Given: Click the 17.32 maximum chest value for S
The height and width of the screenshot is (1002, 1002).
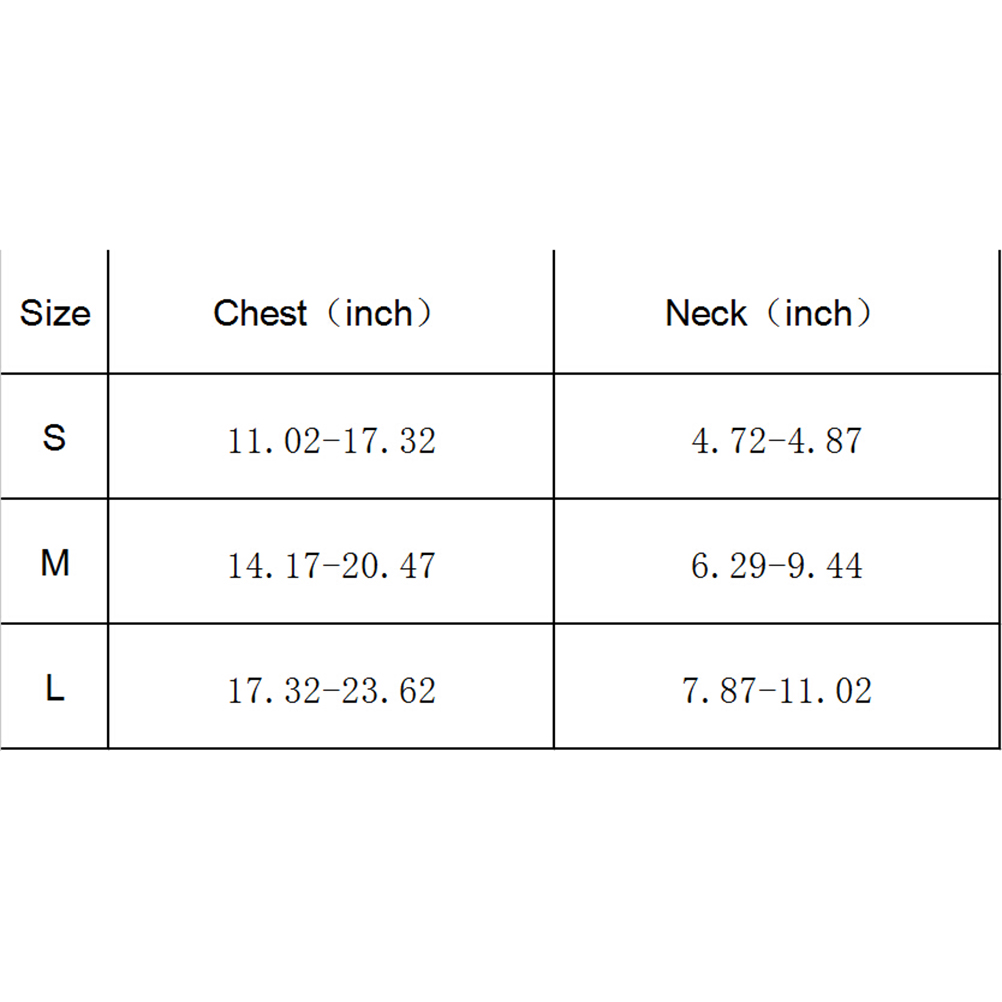Looking at the screenshot, I should (x=390, y=441).
